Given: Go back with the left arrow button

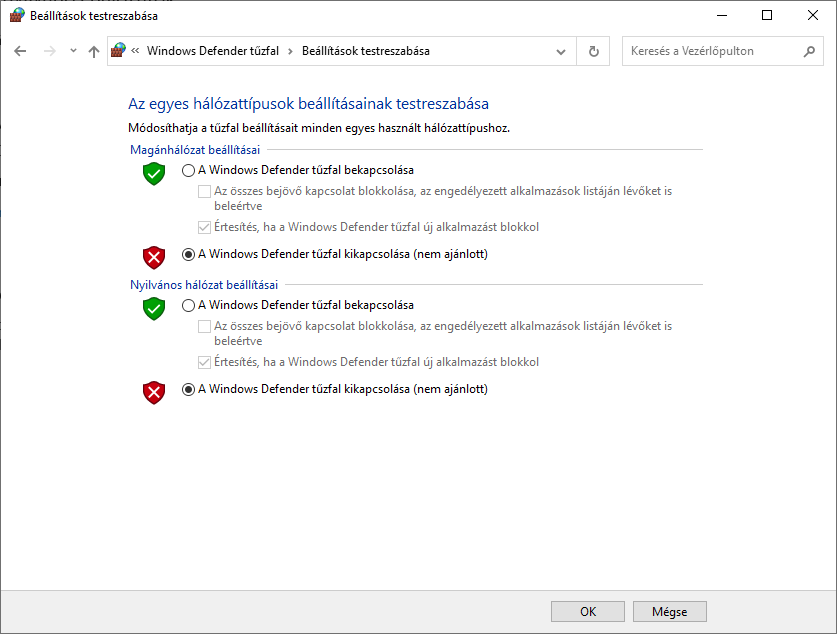Looking at the screenshot, I should click(x=20, y=51).
